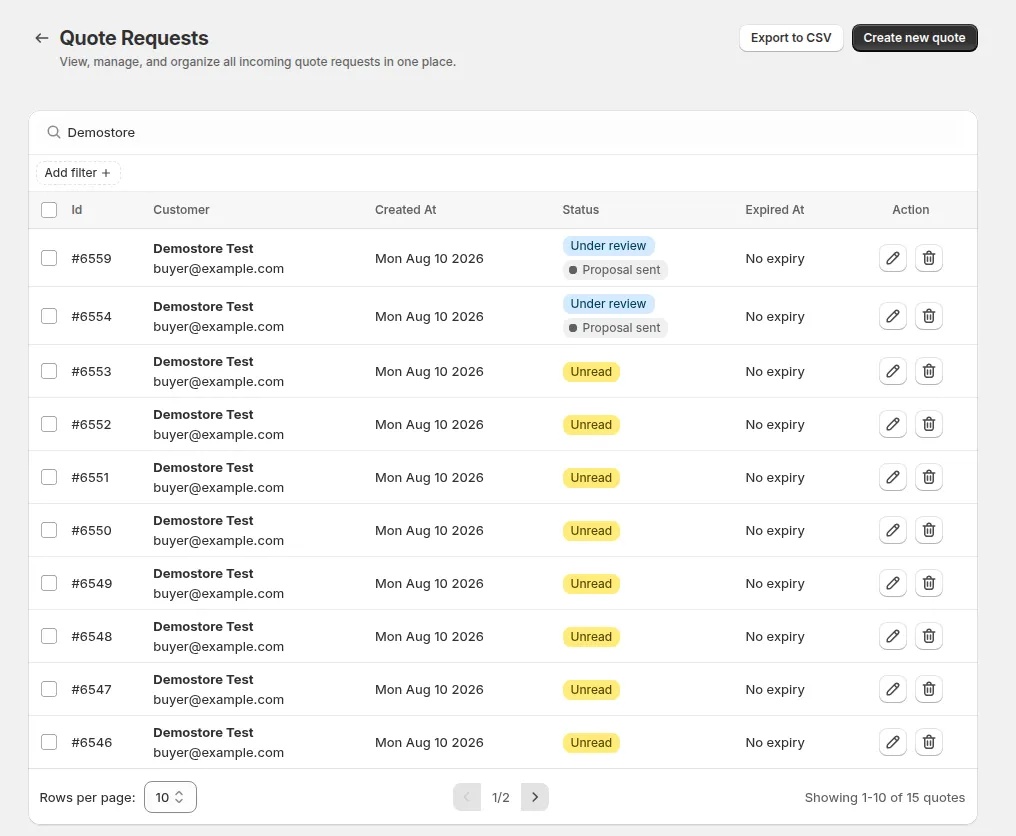
Task: Select the checkbox for quote #6546
Action: click(x=49, y=743)
